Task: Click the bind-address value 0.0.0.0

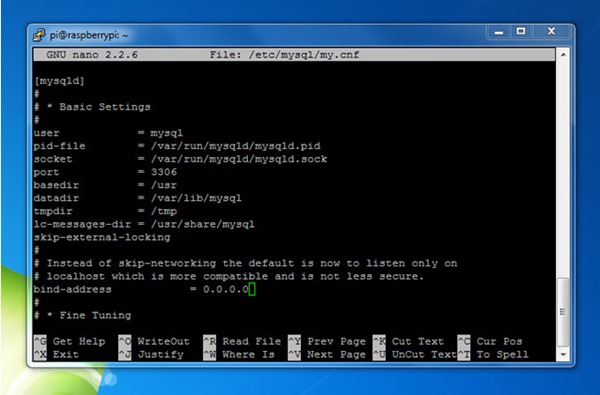Action: (226, 289)
